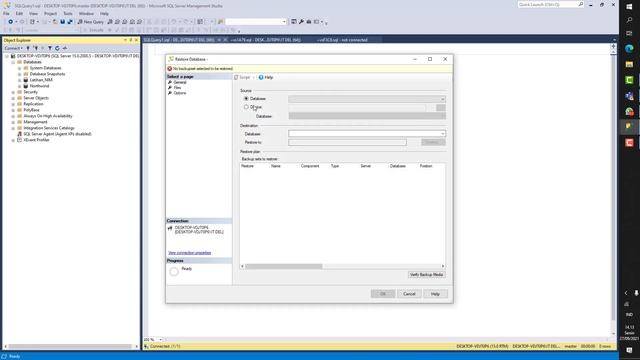Open the Connect dropdown in Object Explorer
This screenshot has width=640, height=360.
(13, 48)
